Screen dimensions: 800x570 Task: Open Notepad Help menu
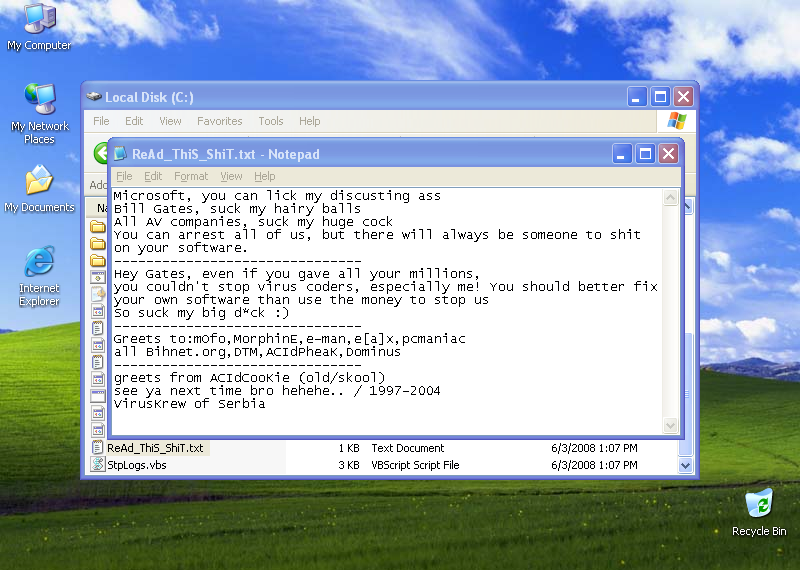click(264, 176)
